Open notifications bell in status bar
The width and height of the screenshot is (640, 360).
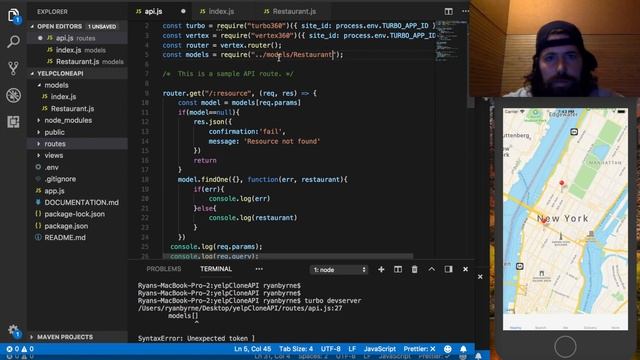pyautogui.click(x=463, y=349)
